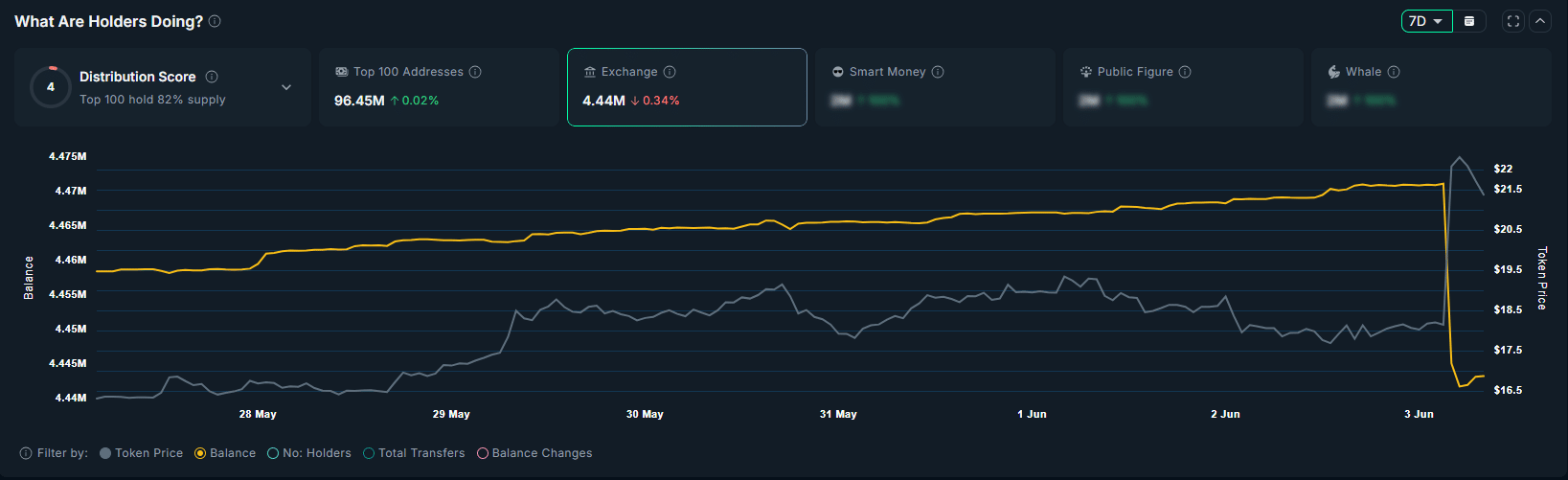Select the Top 100 Addresses card
This screenshot has height=480, width=1568.
(439, 87)
